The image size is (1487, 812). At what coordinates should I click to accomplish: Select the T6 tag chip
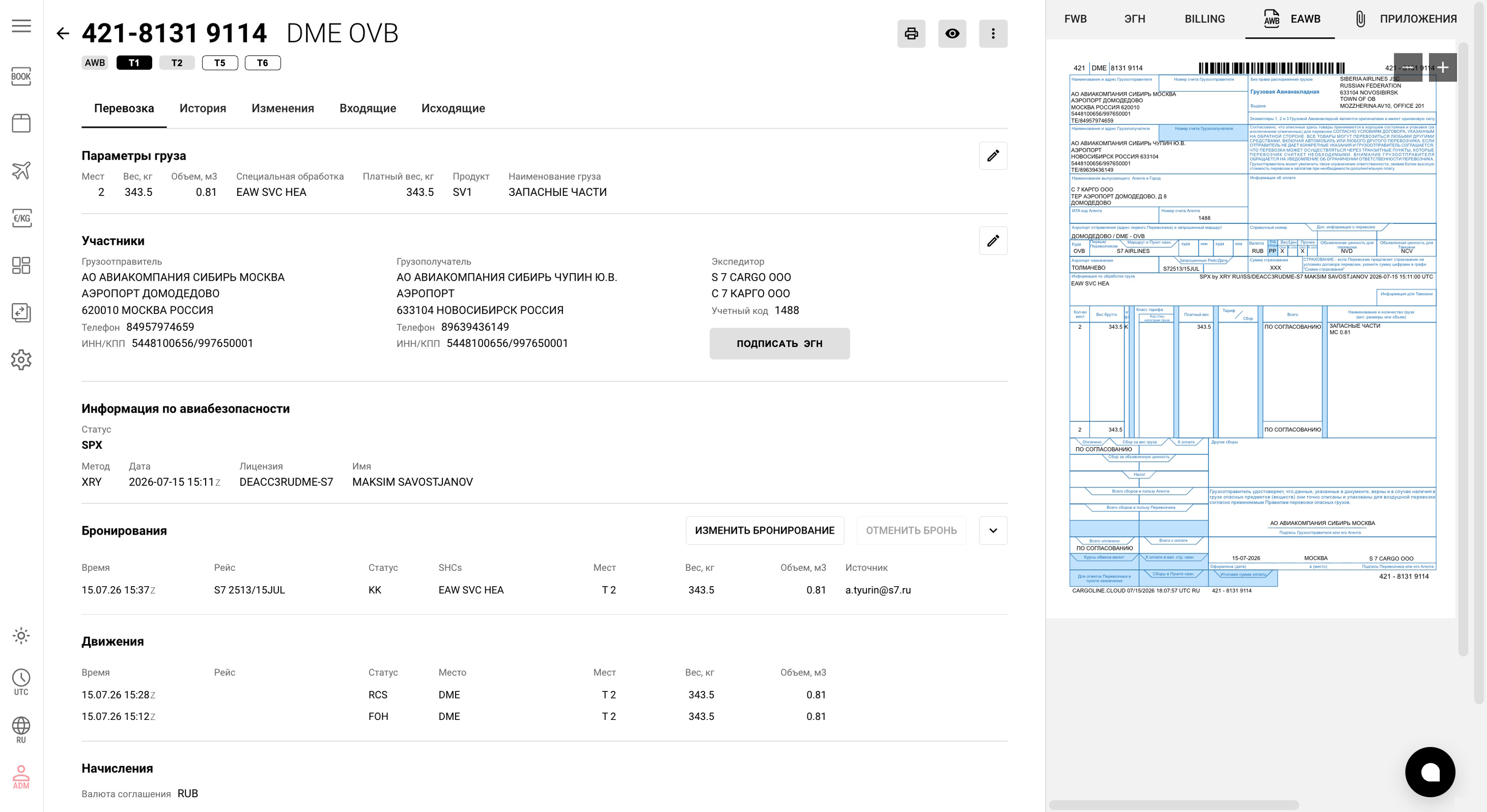click(263, 63)
